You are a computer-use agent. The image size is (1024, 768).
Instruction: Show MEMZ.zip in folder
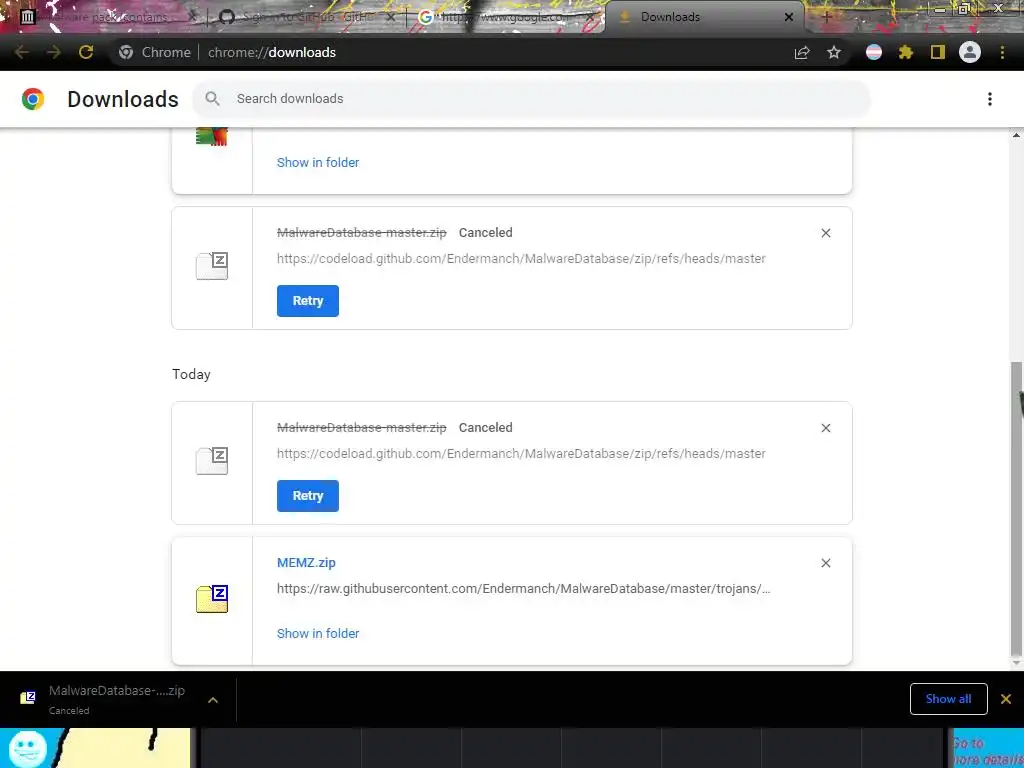pos(318,633)
